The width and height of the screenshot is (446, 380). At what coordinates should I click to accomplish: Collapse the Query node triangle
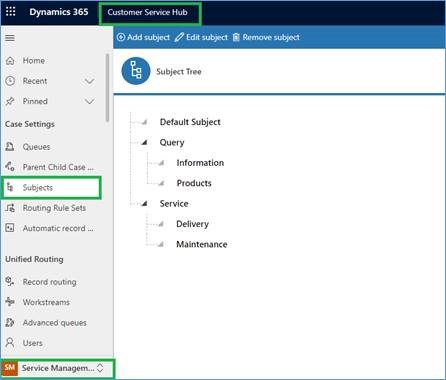(144, 142)
